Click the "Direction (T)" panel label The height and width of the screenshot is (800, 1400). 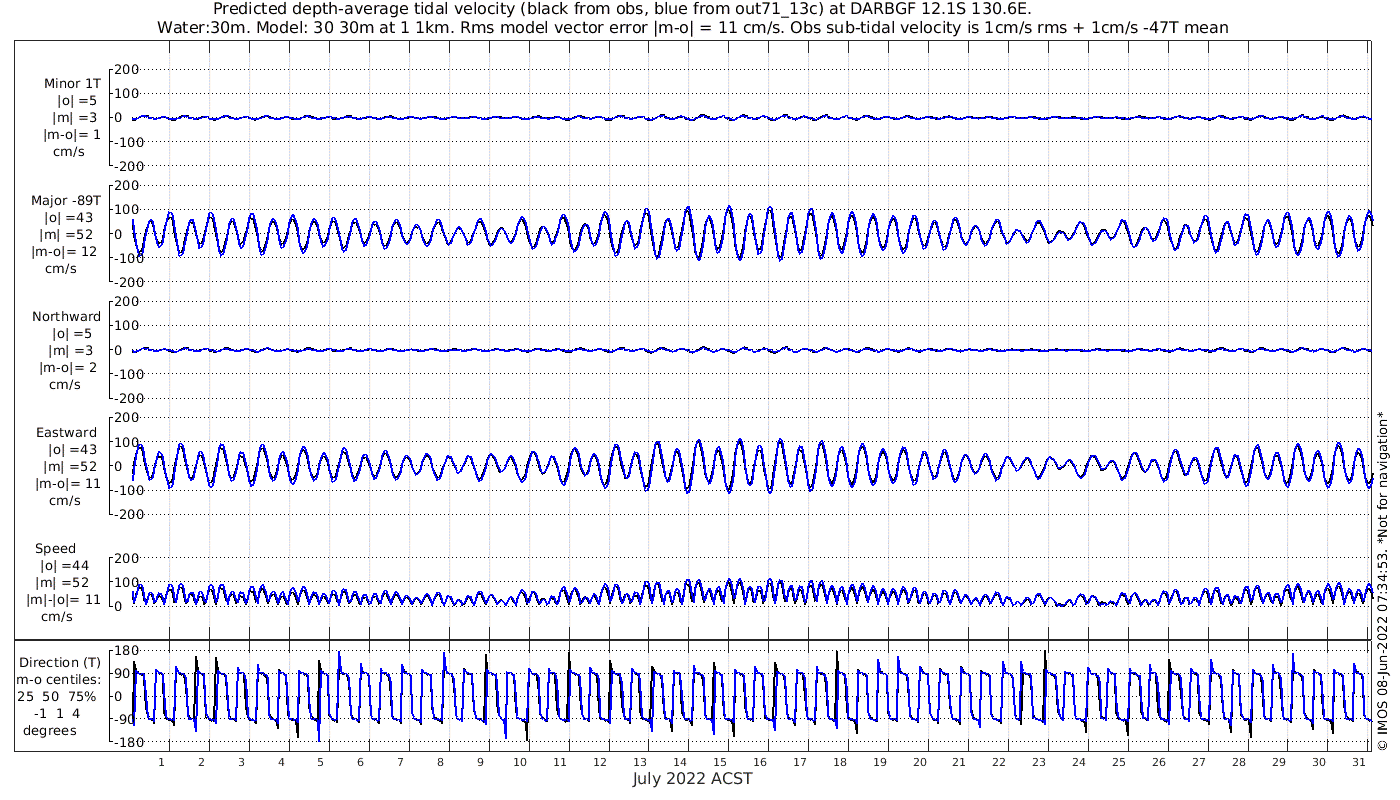coord(60,662)
